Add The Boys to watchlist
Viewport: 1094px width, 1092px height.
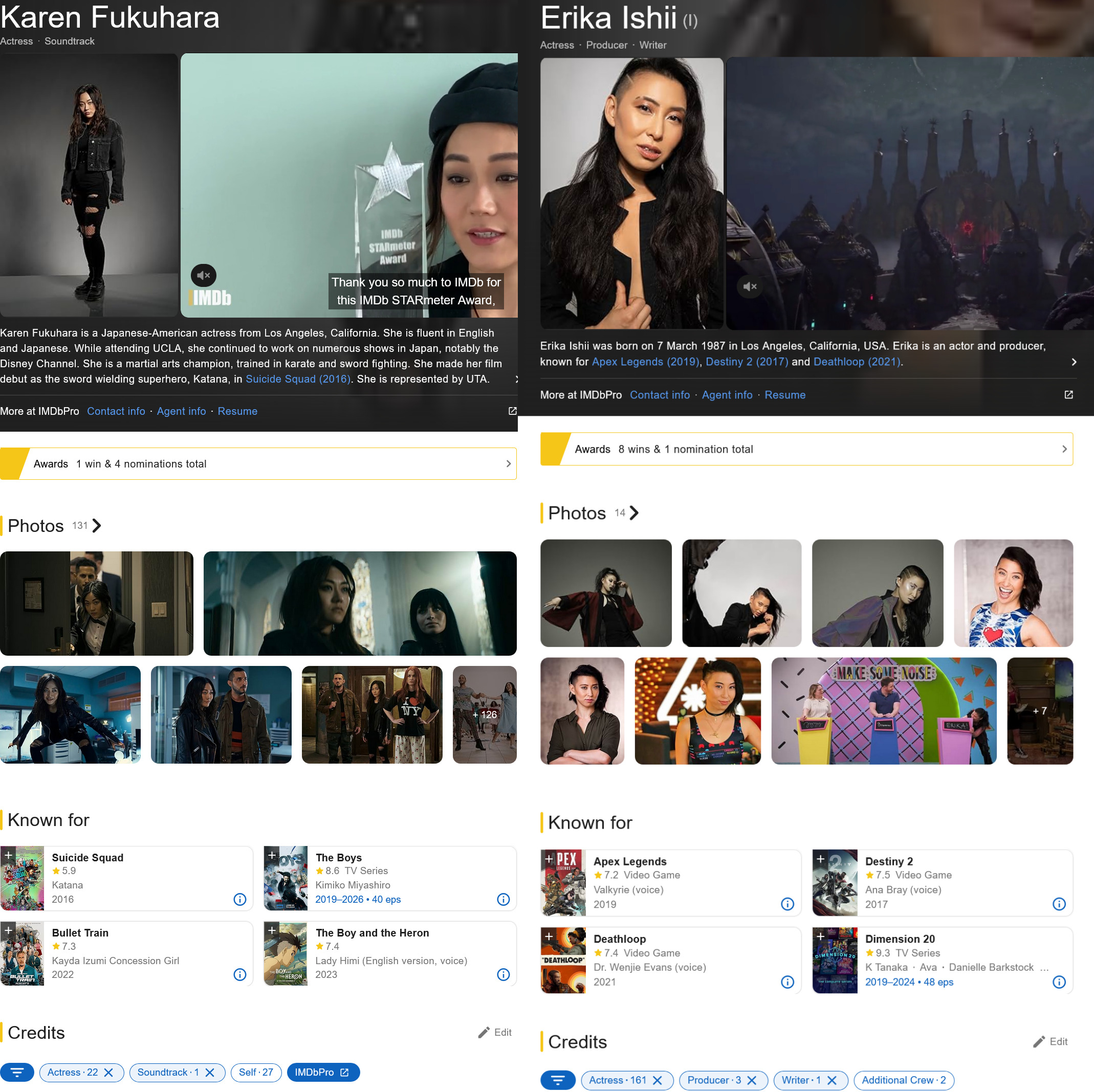(272, 854)
